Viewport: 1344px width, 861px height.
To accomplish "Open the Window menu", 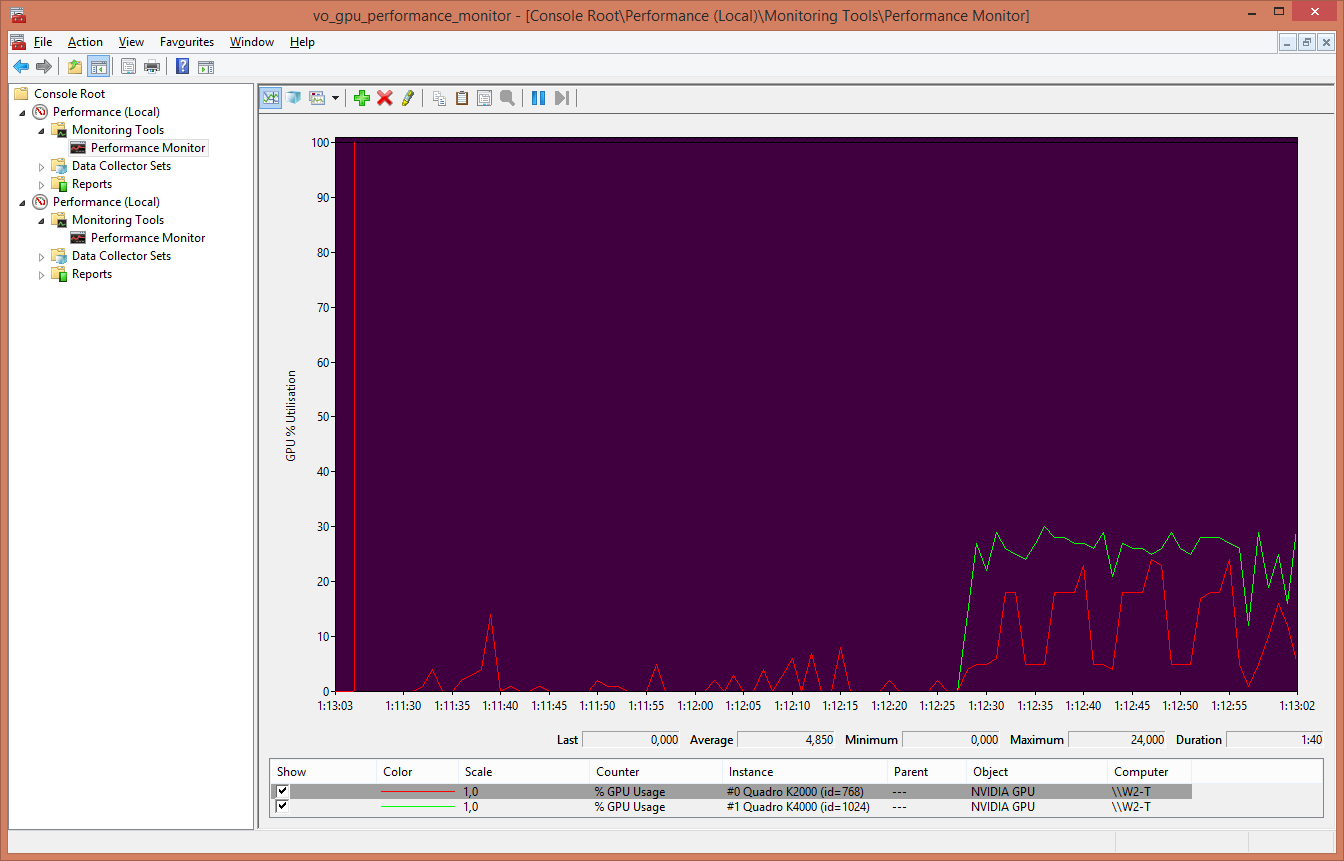I will [252, 42].
